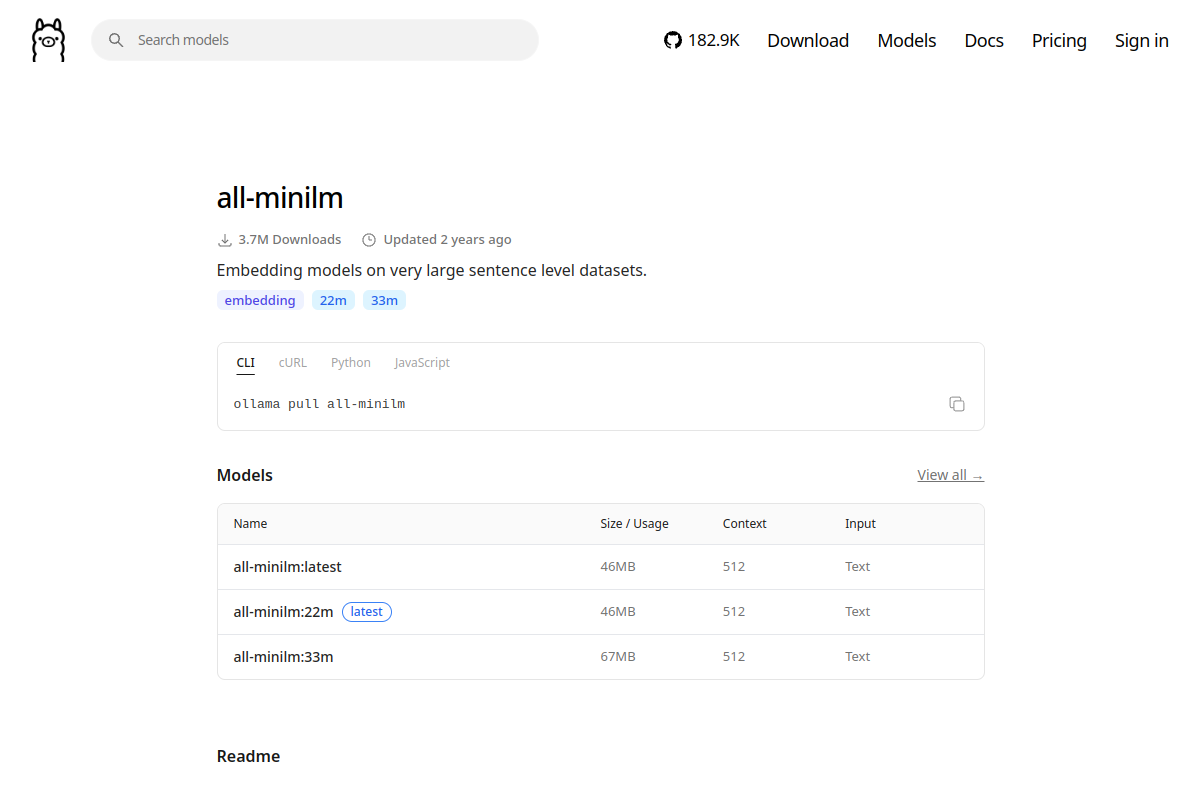The height and width of the screenshot is (800, 1200).
Task: Click the all-minilm page title
Action: click(280, 198)
